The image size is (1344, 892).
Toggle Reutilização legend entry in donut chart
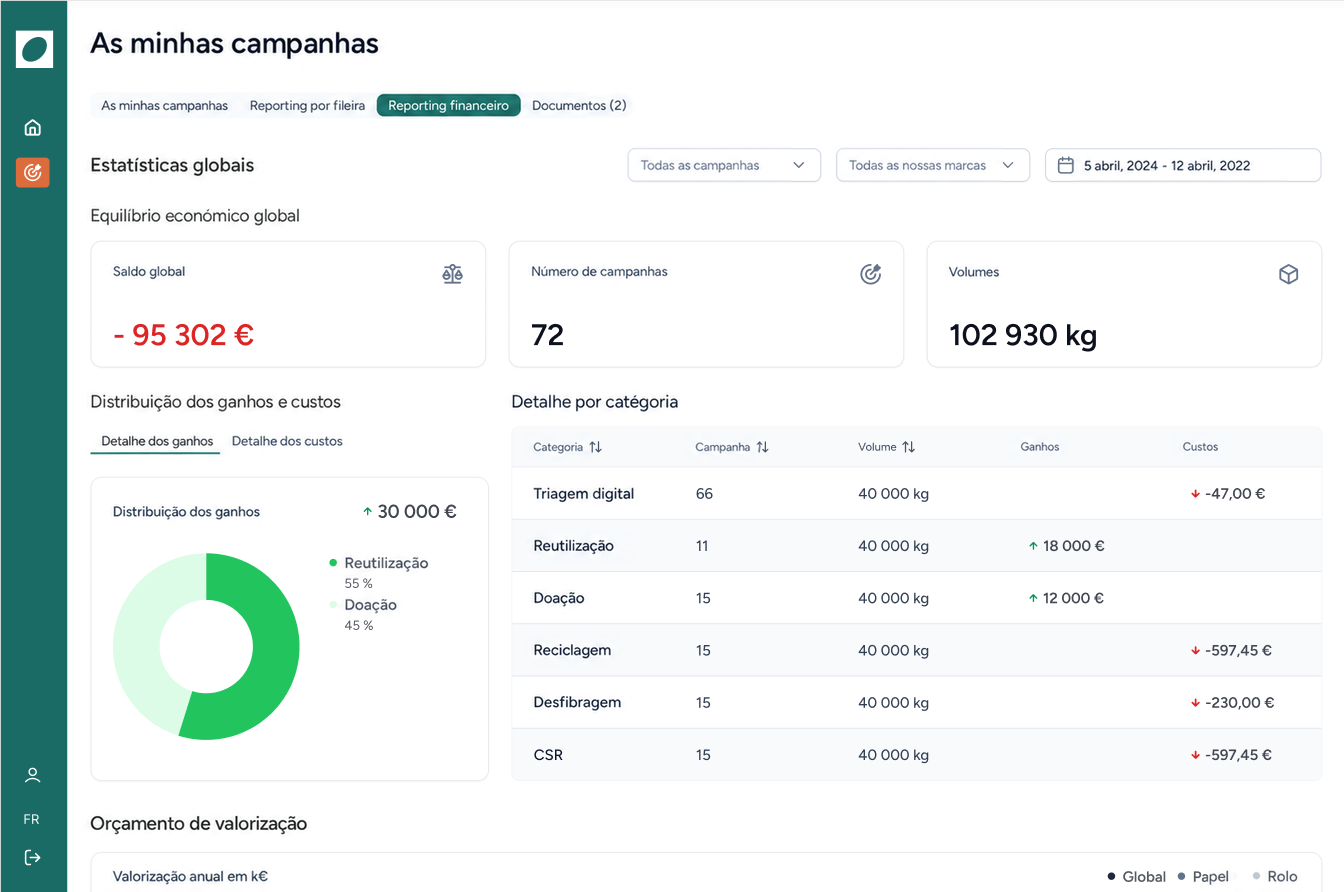(378, 563)
